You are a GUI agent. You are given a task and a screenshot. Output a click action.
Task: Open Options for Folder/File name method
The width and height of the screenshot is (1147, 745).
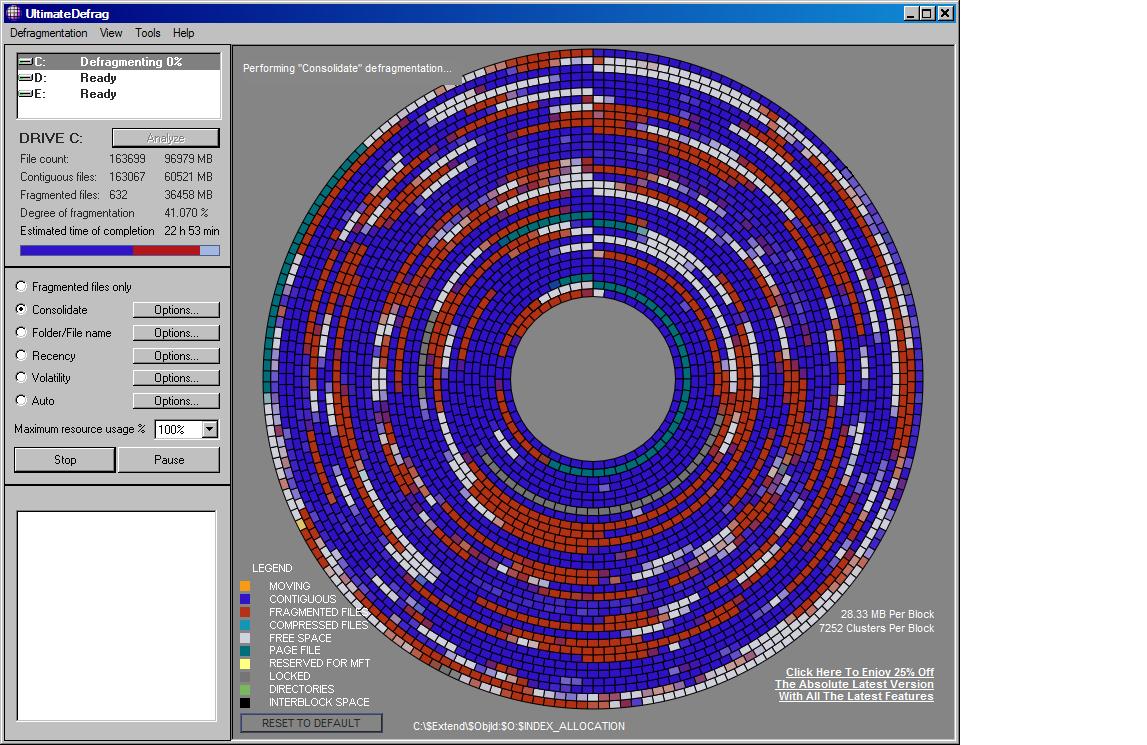click(x=176, y=333)
